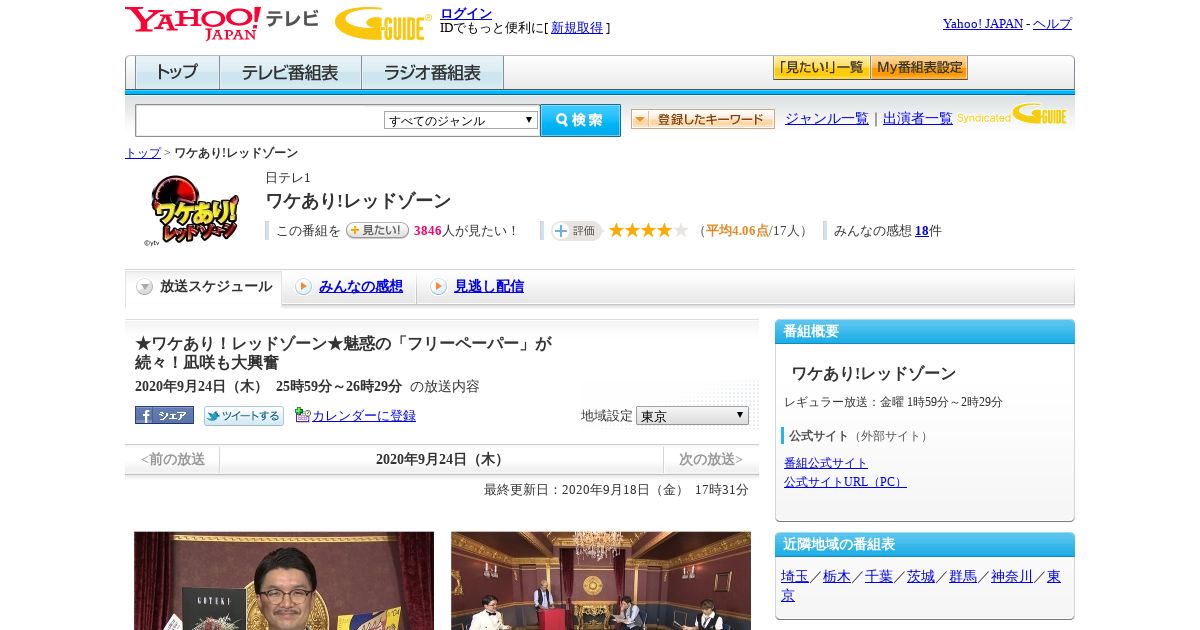The height and width of the screenshot is (630, 1200).
Task: Select the トップ navigation tab
Action: click(177, 73)
